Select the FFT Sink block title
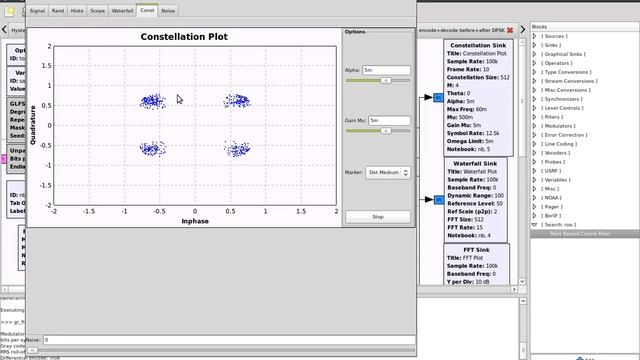 pyautogui.click(x=476, y=249)
